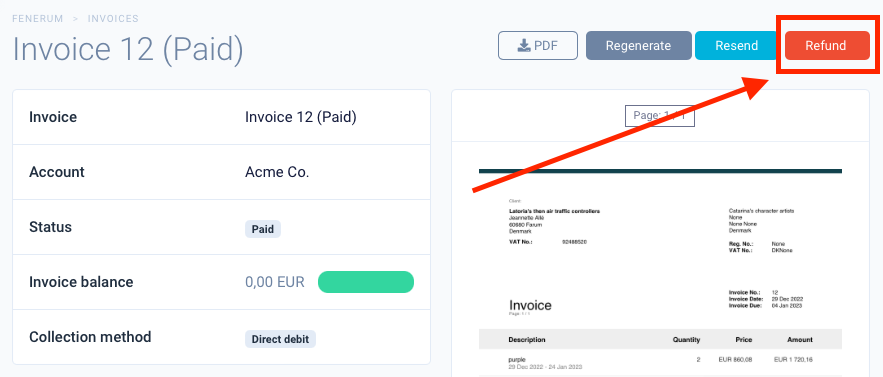The height and width of the screenshot is (377, 883).
Task: Click the 0,00 EUR balance amount
Action: 275,282
